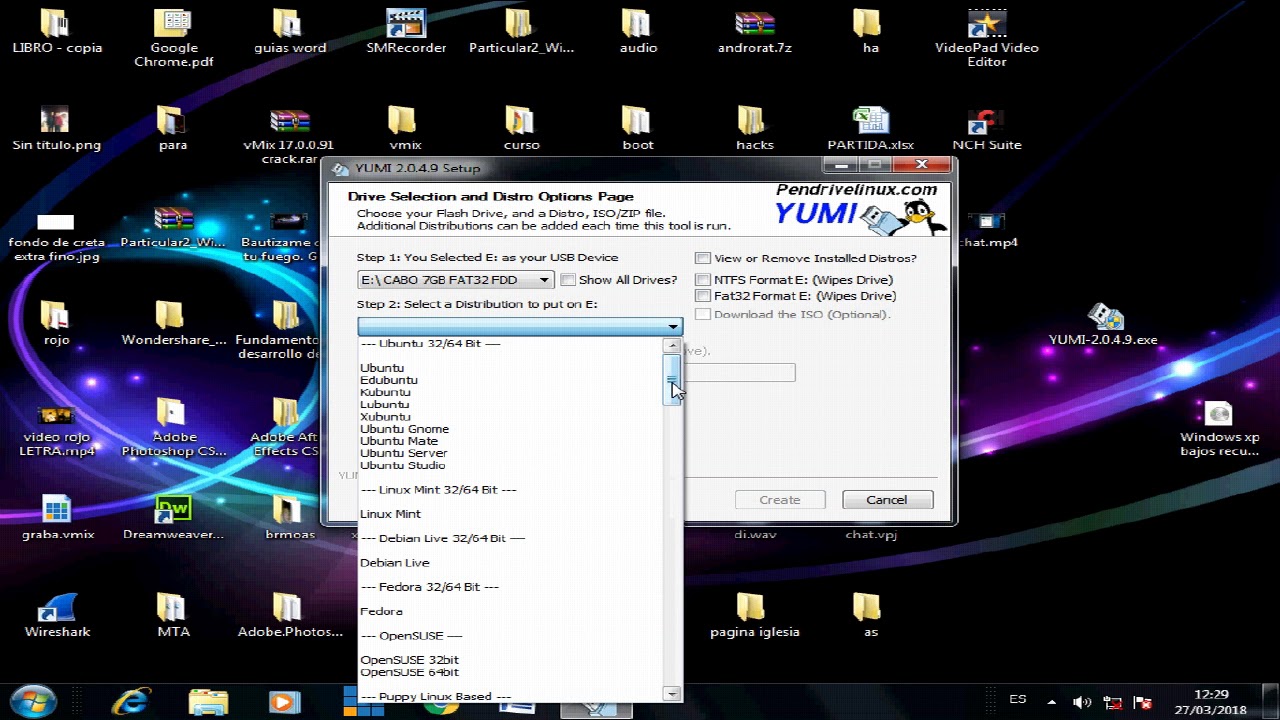Screen dimensions: 1280x720
Task: Select the guias word folder
Action: [289, 32]
